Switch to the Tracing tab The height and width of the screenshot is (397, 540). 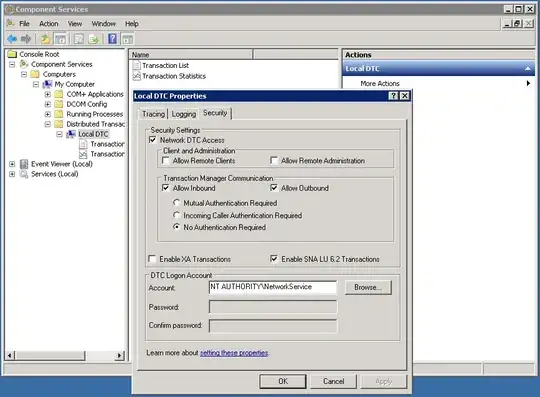tap(153, 114)
